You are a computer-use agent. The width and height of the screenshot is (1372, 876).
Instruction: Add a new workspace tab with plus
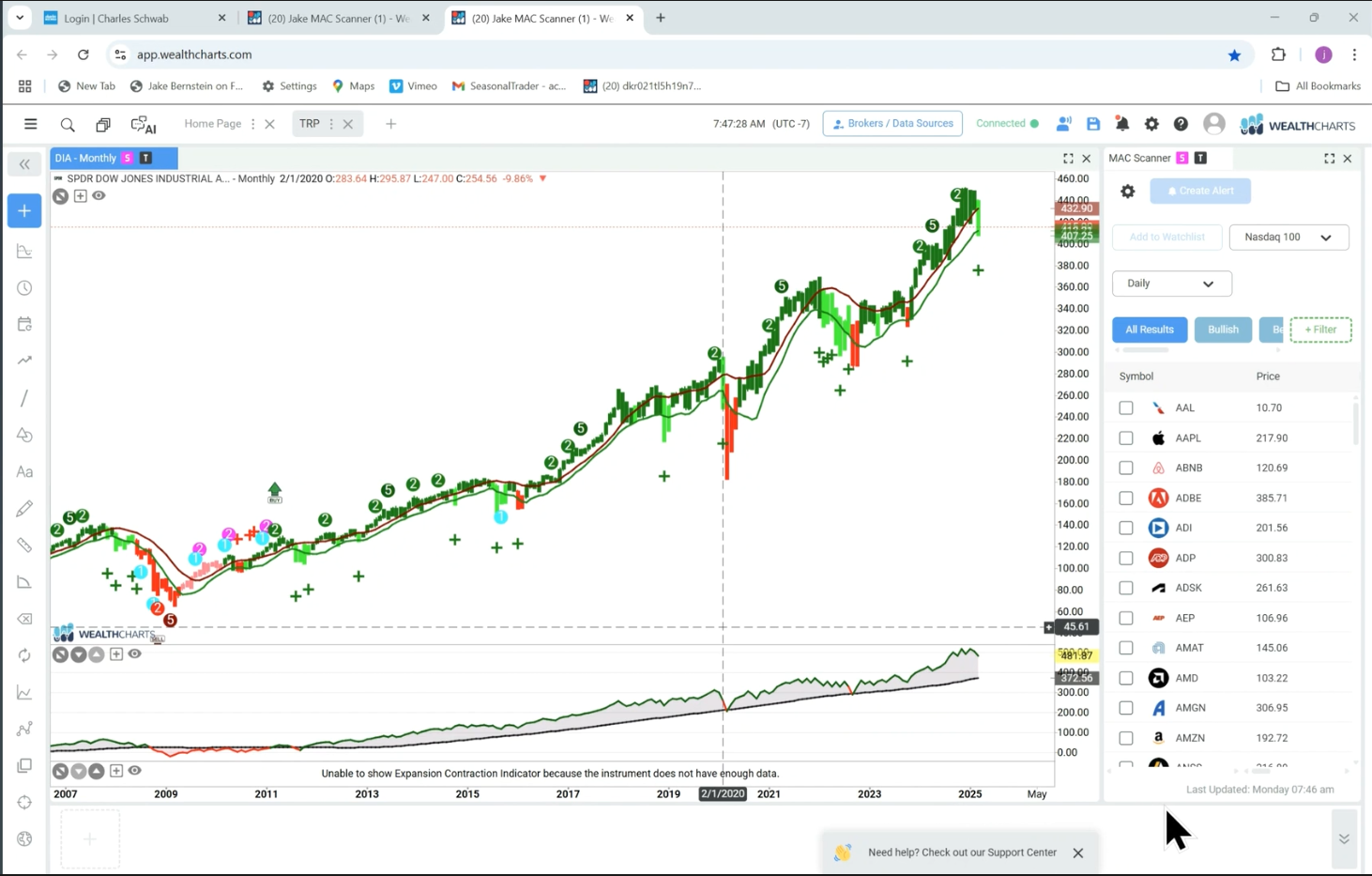point(390,124)
